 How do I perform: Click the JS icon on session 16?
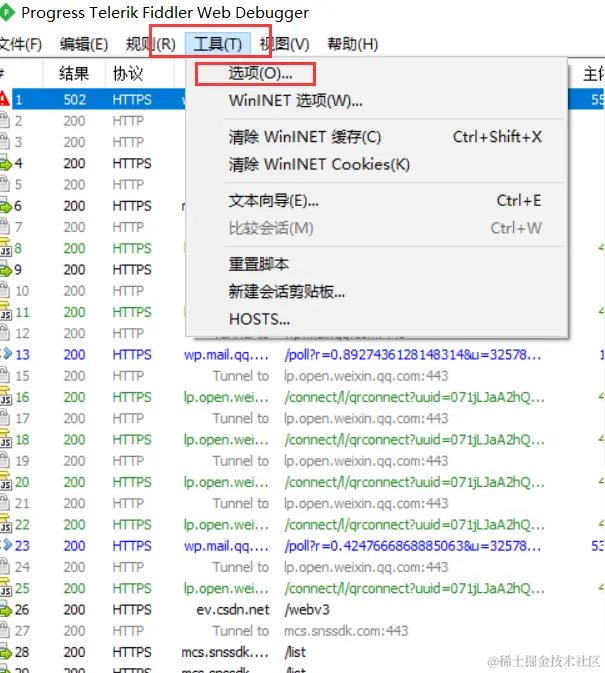(x=6, y=397)
